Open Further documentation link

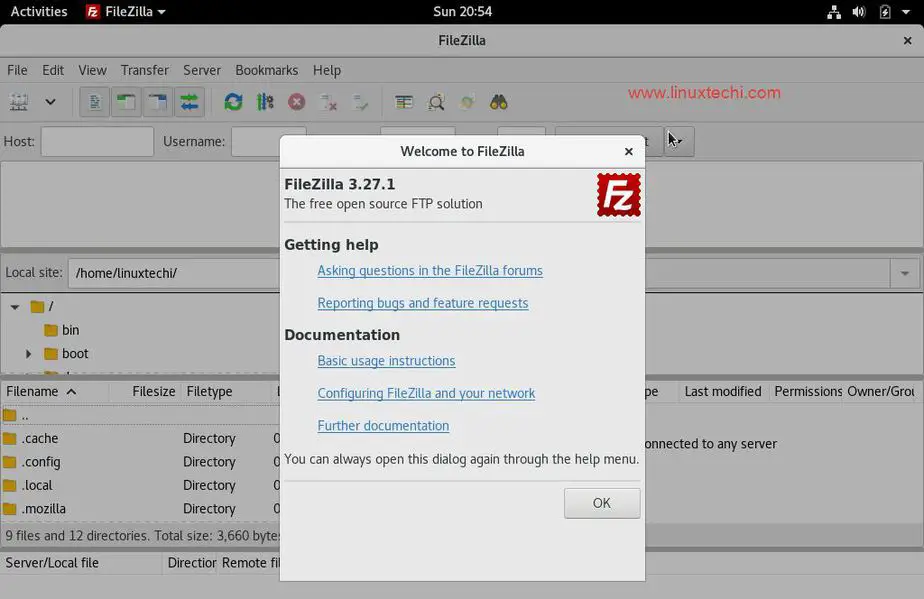[383, 426]
